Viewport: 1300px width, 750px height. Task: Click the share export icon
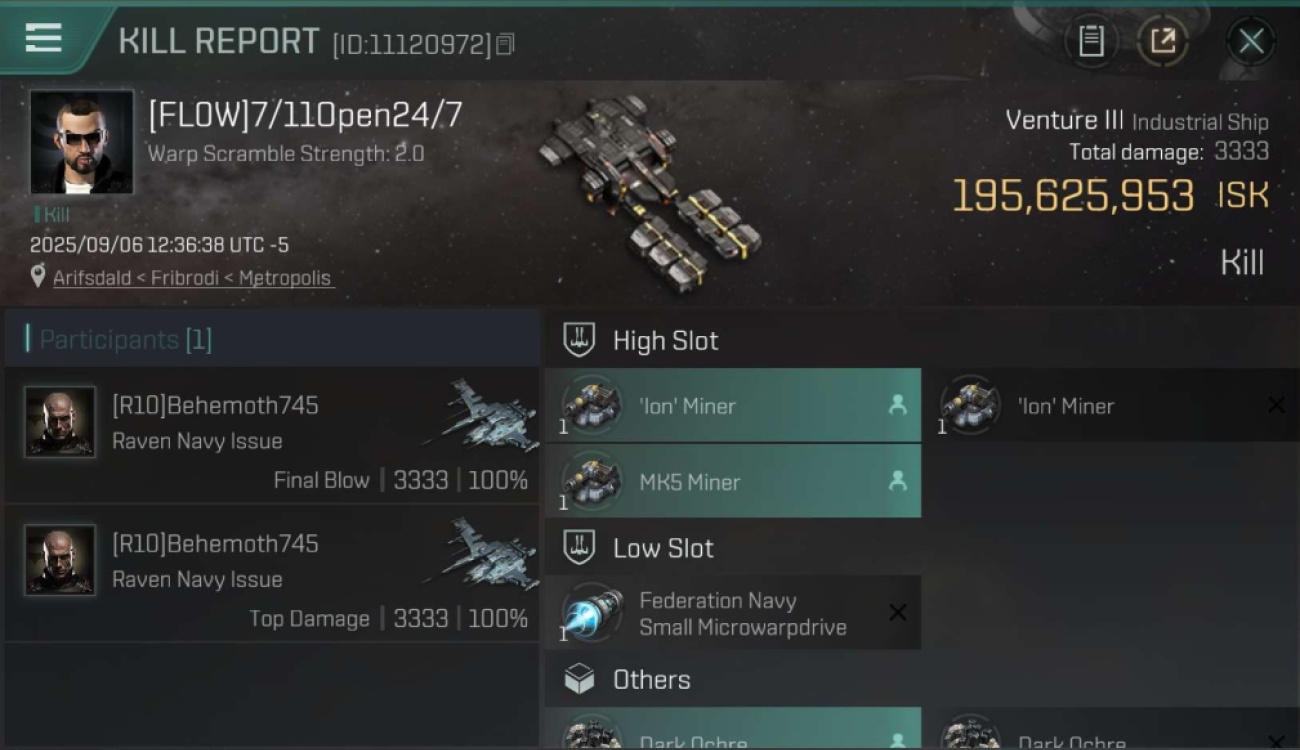click(x=1162, y=41)
